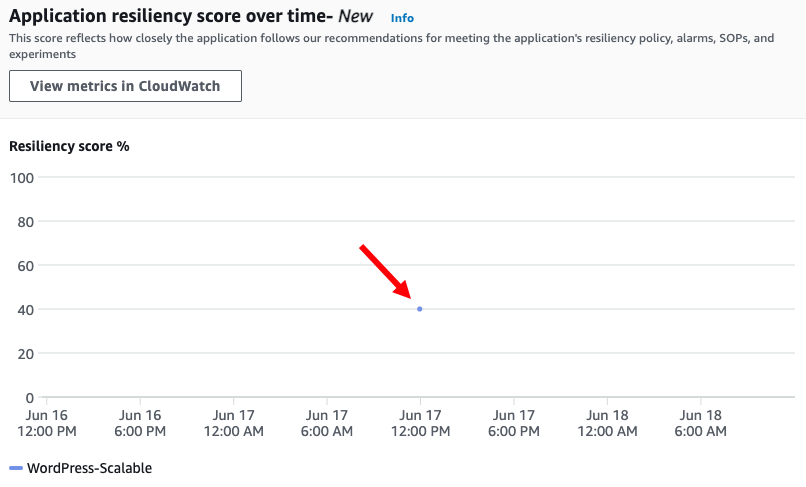Image resolution: width=806 pixels, height=487 pixels.
Task: Open the Info link beside the title
Action: pos(402,18)
